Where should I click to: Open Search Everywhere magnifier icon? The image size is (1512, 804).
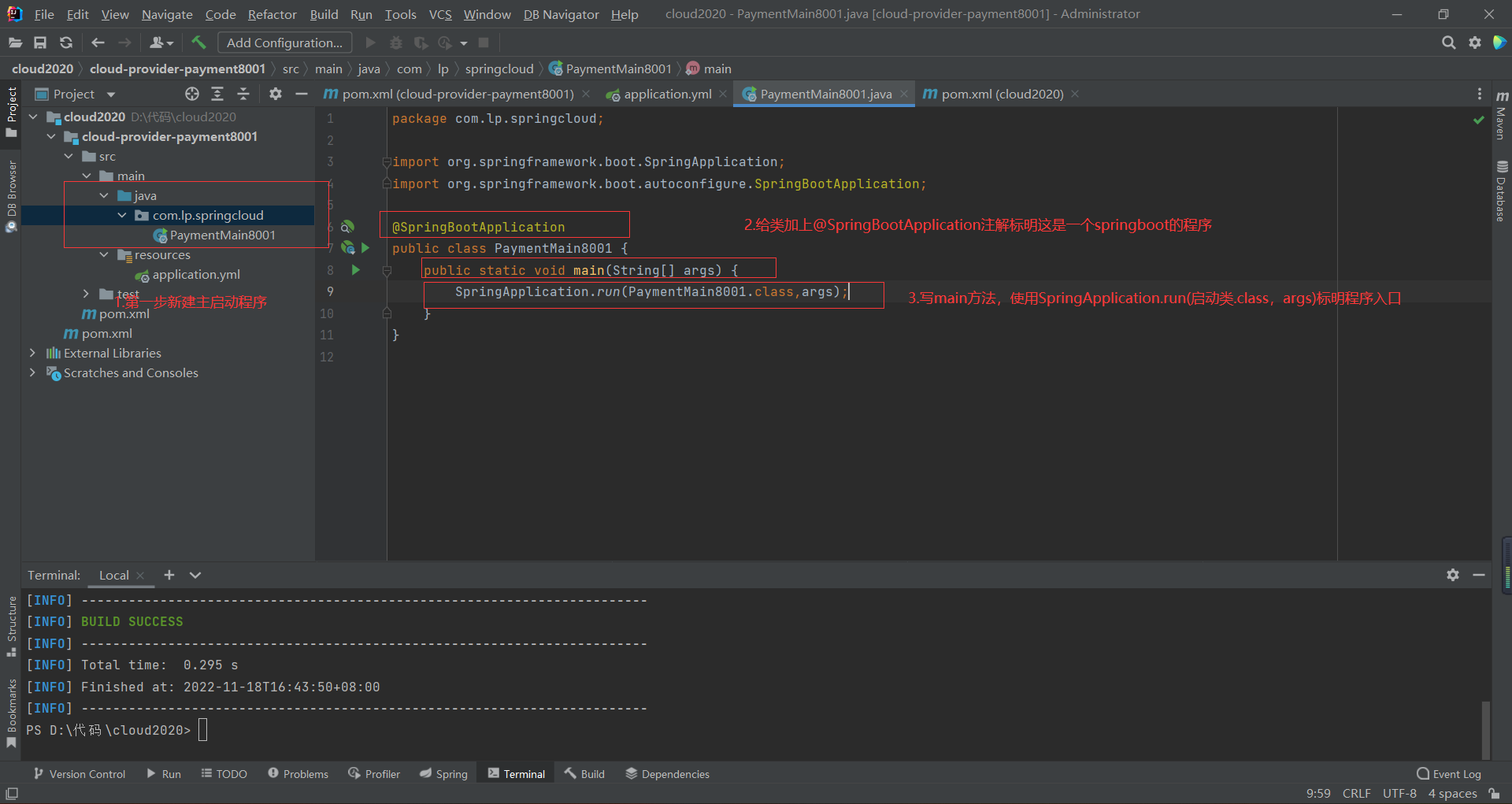tap(1448, 43)
